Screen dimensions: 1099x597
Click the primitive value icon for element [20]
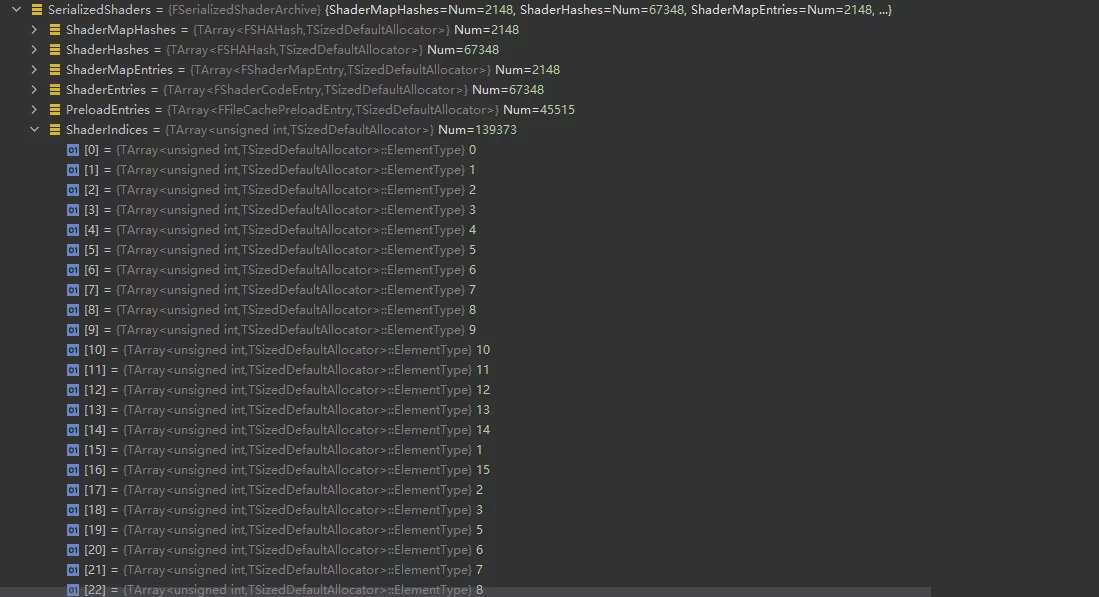click(x=73, y=550)
